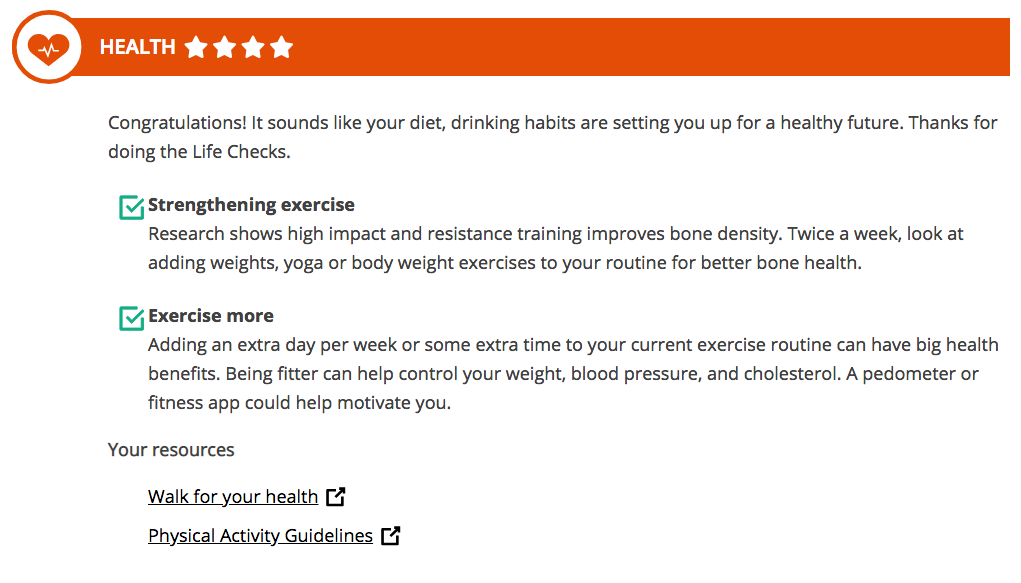Select the third rating star
Viewport: 1021px width, 583px height.
(x=254, y=46)
